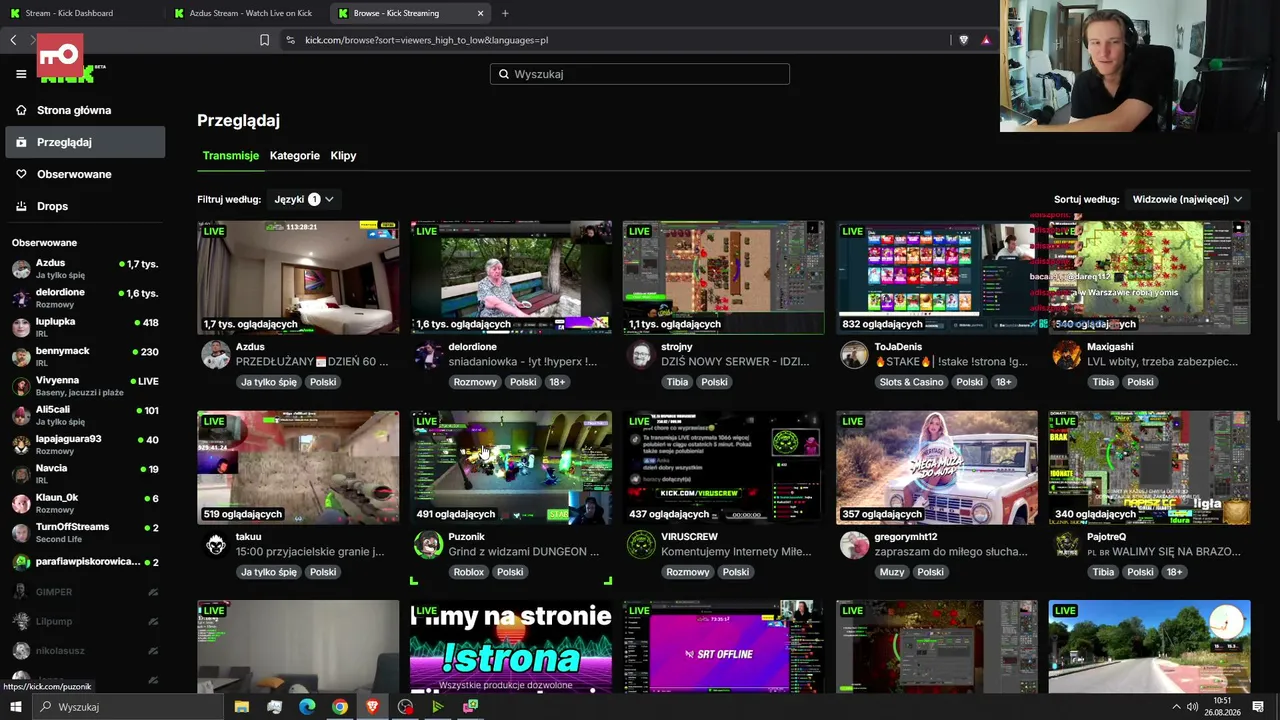The image size is (1280, 720).
Task: Open the PajotreQ channel avatar
Action: [x=1067, y=545]
